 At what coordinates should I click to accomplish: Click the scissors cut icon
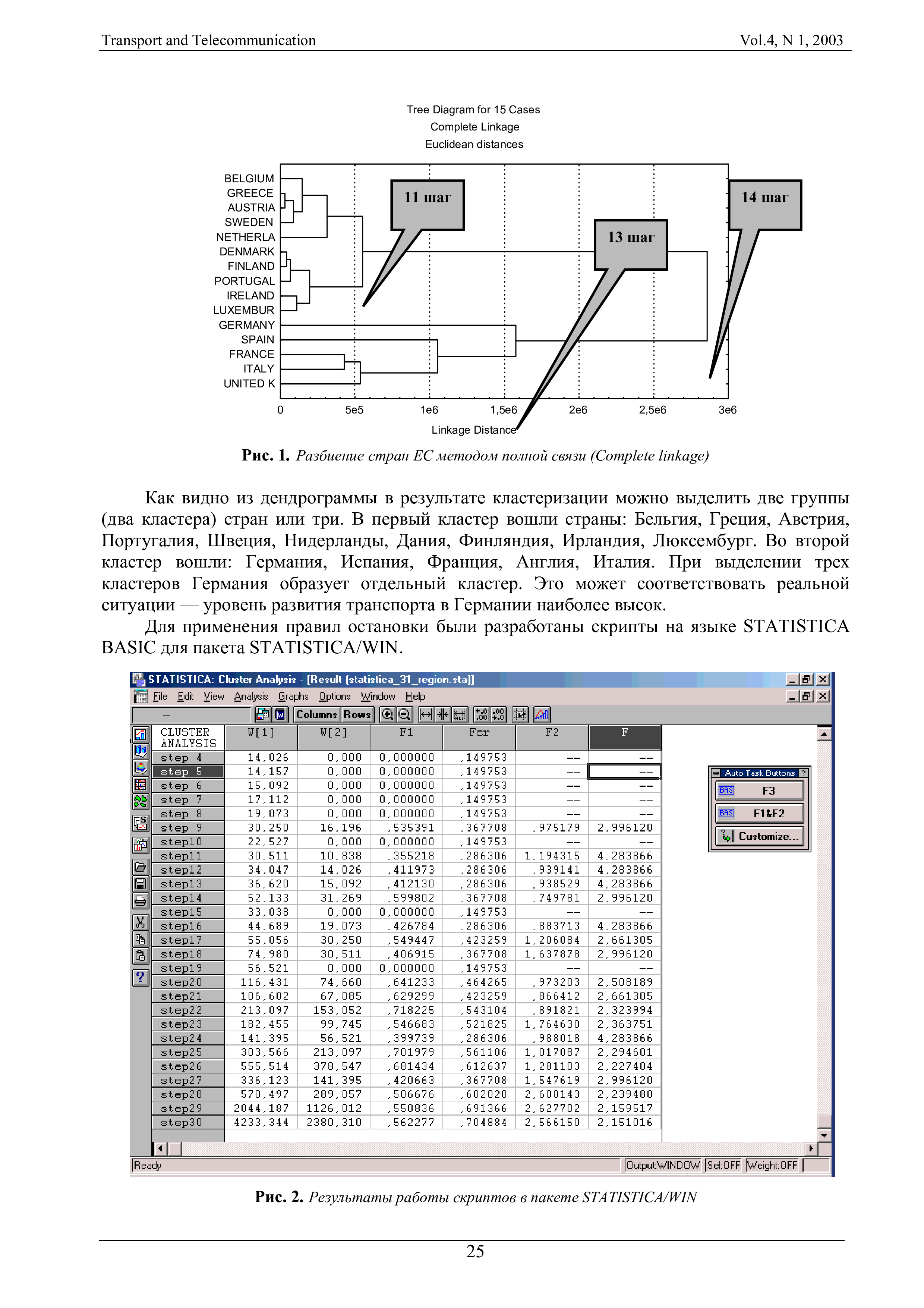(x=140, y=922)
